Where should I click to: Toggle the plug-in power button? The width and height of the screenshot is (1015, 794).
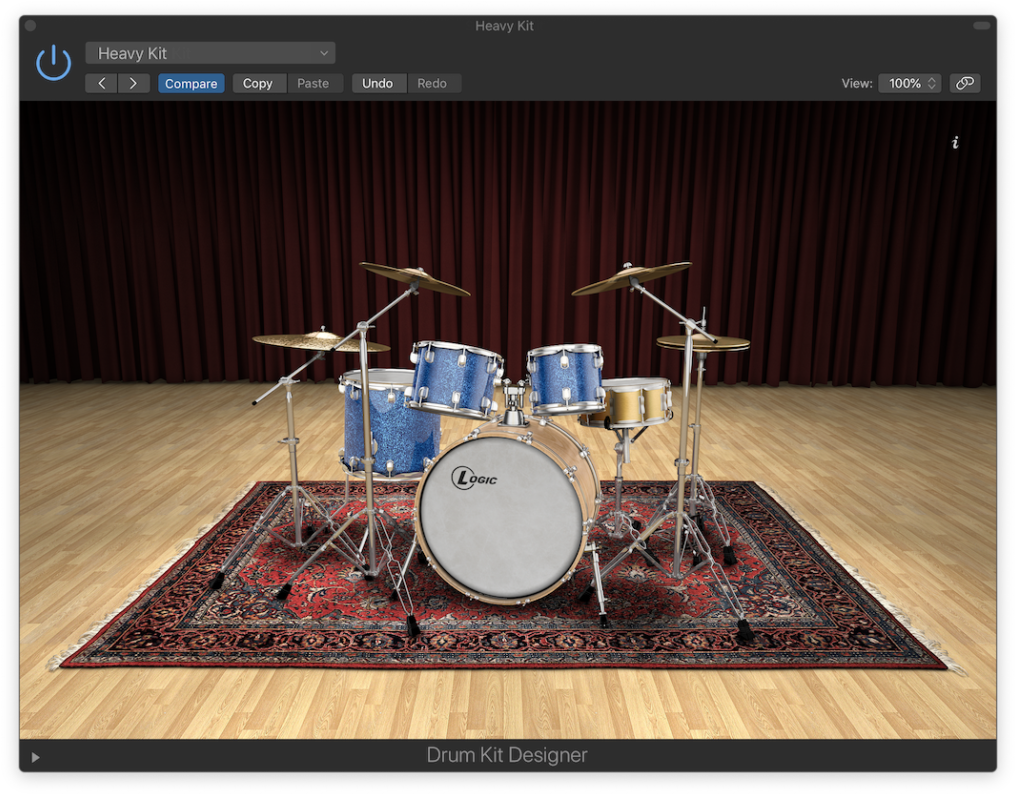(x=53, y=63)
